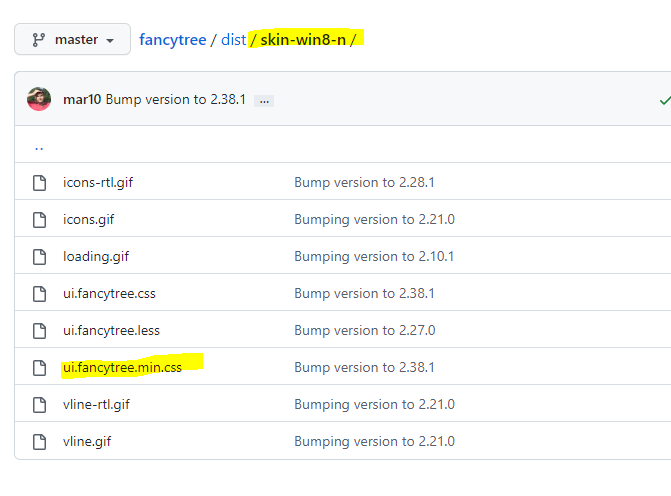Image resolution: width=671 pixels, height=496 pixels.
Task: Click the dropdown caret next to master
Action: (x=110, y=41)
